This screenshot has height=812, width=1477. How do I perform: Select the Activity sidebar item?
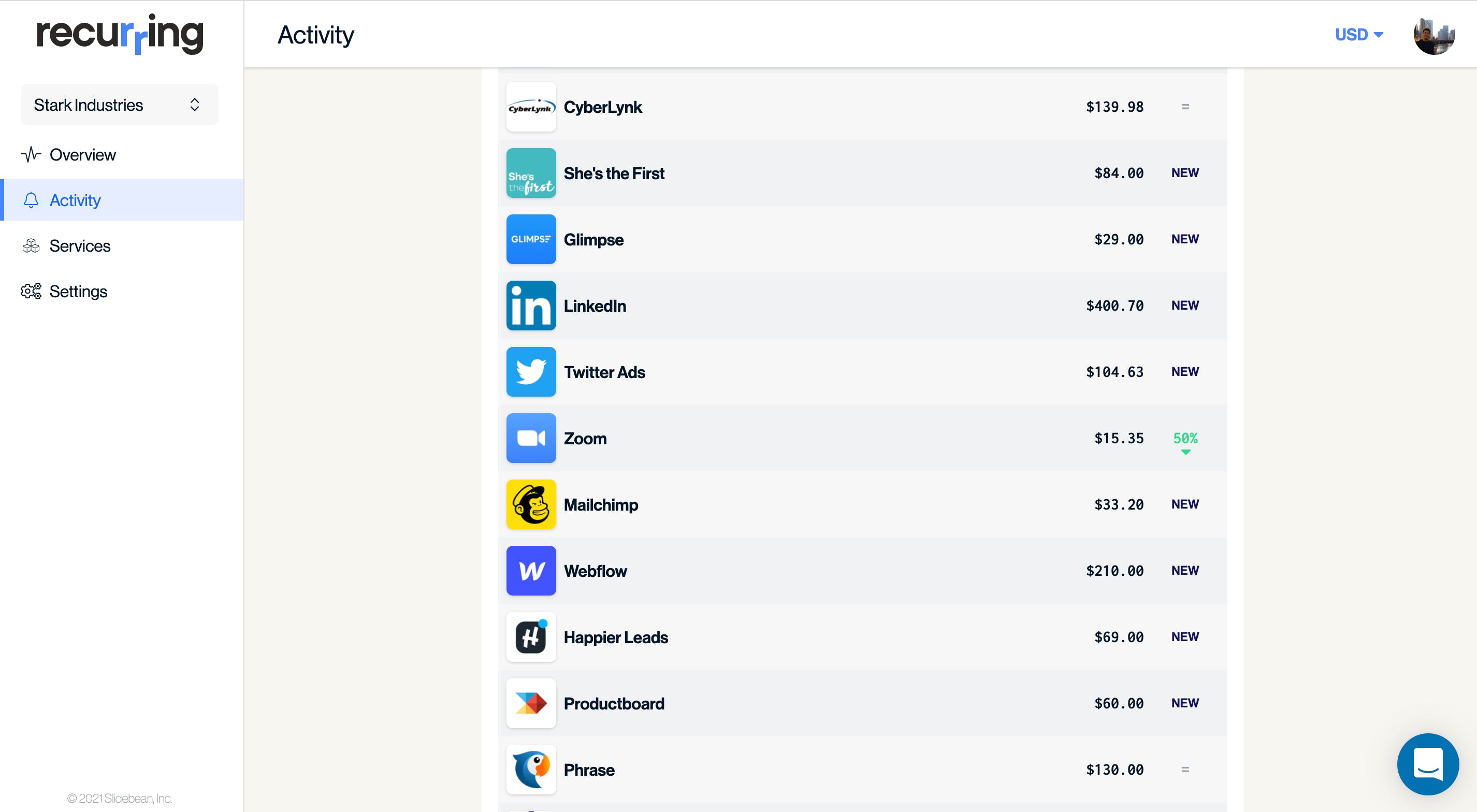tap(75, 200)
